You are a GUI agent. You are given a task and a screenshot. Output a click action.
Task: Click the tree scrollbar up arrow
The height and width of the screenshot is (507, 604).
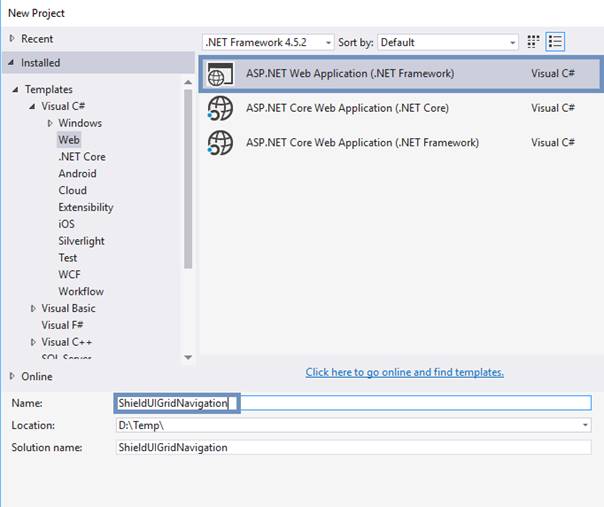point(188,82)
